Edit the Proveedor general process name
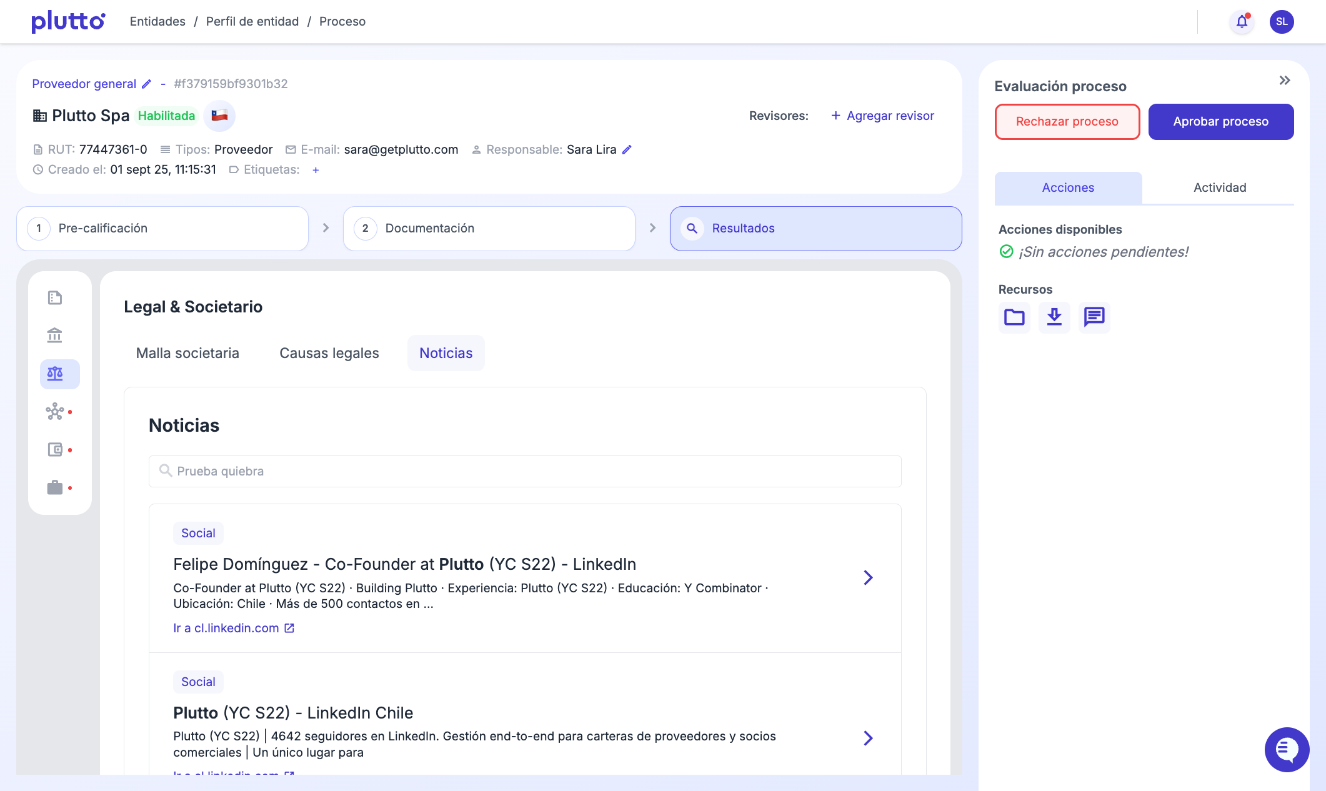1326x791 pixels. [147, 84]
